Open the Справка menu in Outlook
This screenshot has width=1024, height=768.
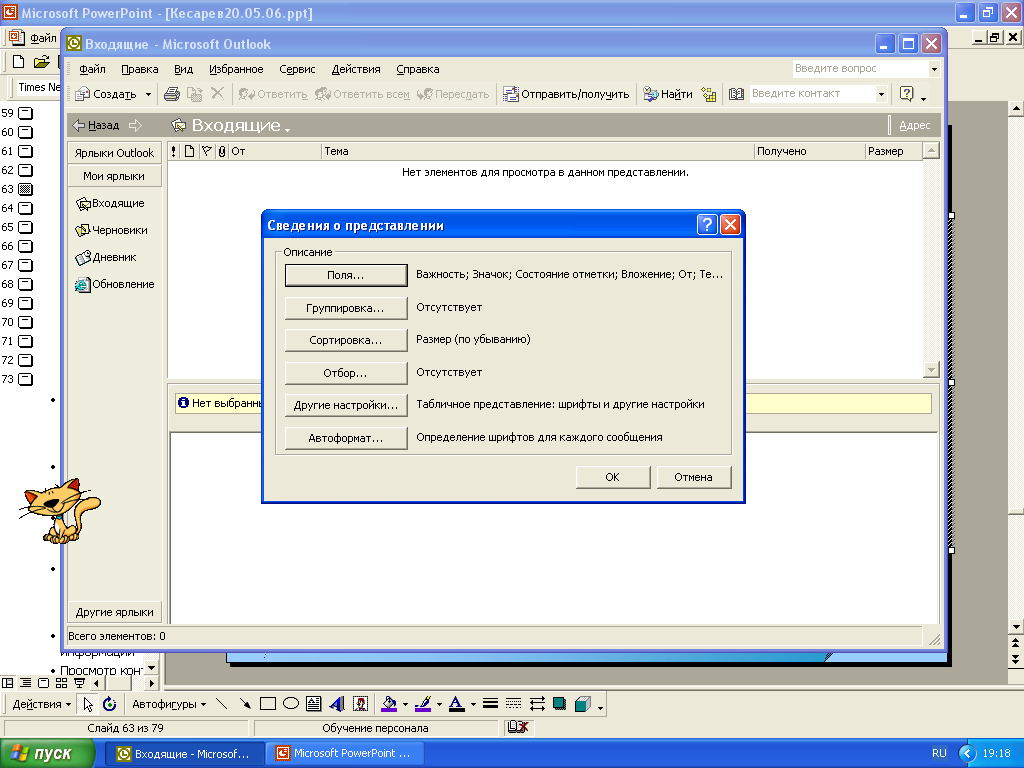pyautogui.click(x=418, y=69)
